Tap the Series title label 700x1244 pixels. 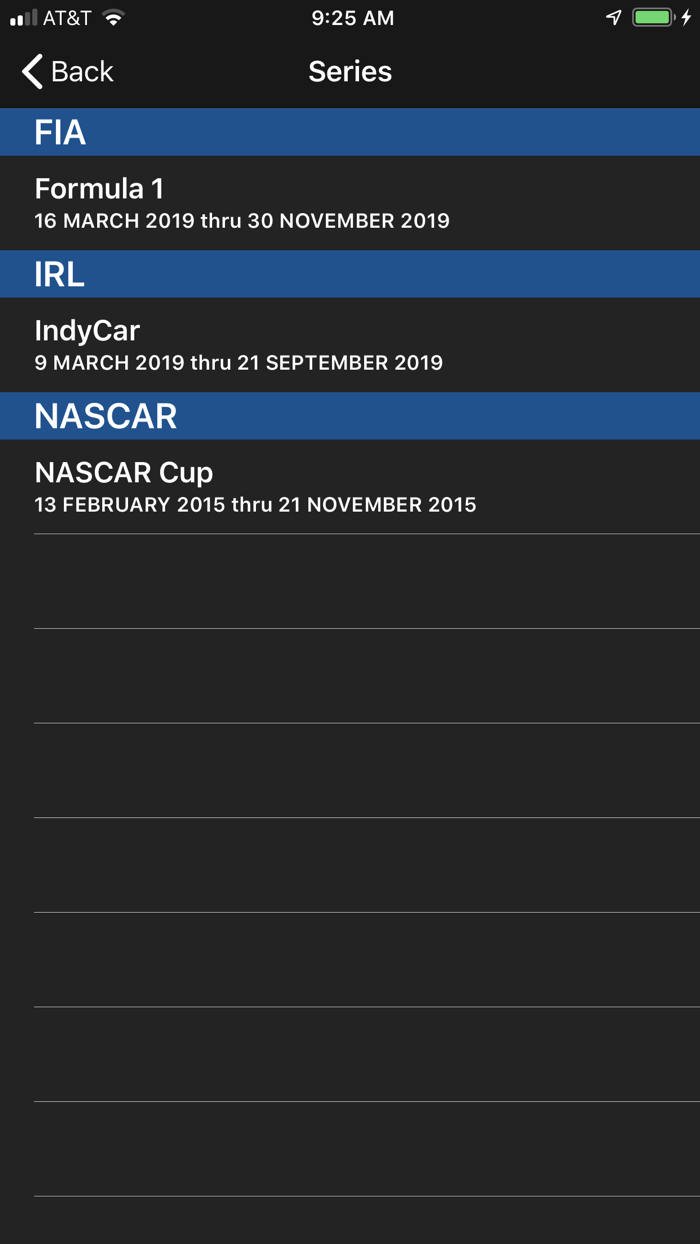350,71
